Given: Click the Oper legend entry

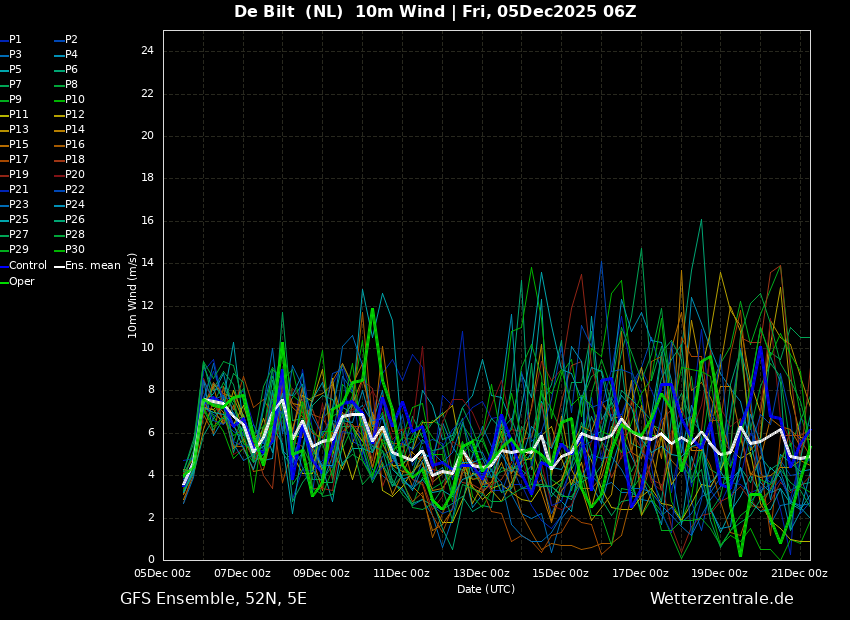Looking at the screenshot, I should [x=17, y=281].
